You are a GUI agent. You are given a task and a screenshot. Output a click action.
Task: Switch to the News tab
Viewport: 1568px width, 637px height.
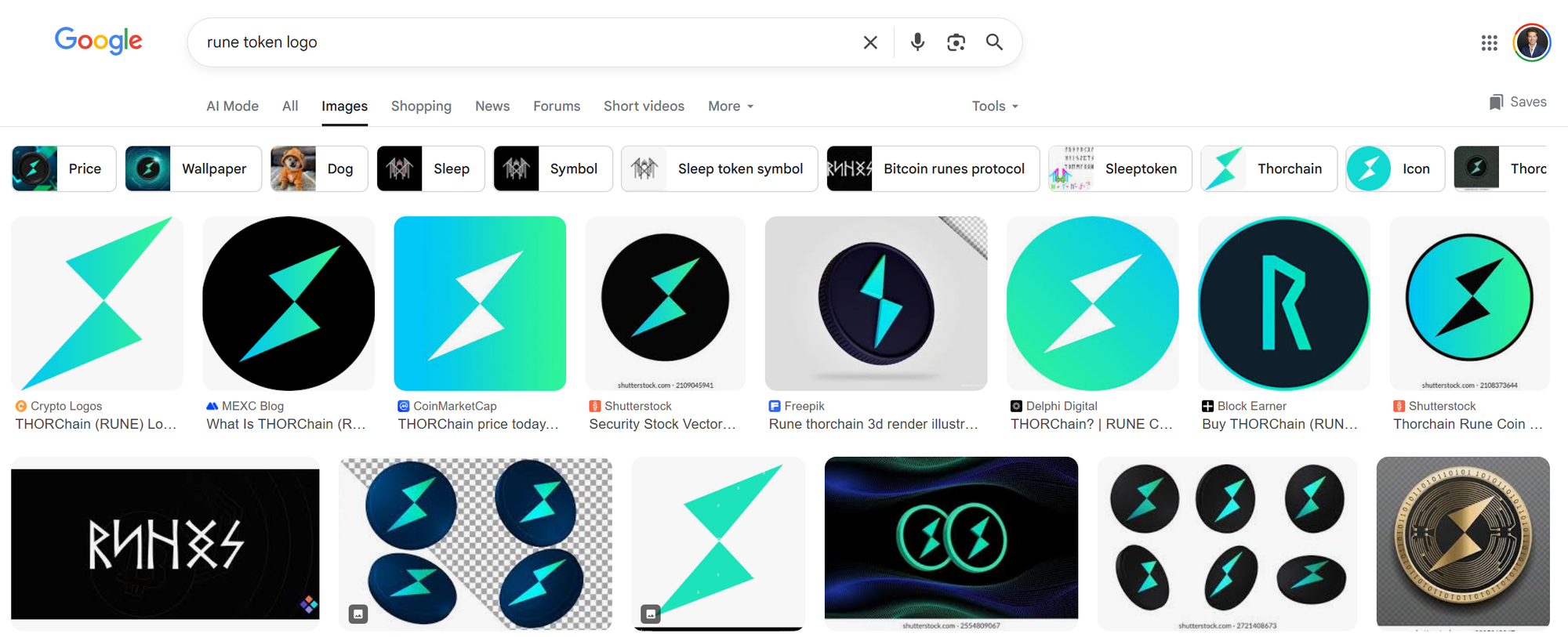[x=492, y=106]
